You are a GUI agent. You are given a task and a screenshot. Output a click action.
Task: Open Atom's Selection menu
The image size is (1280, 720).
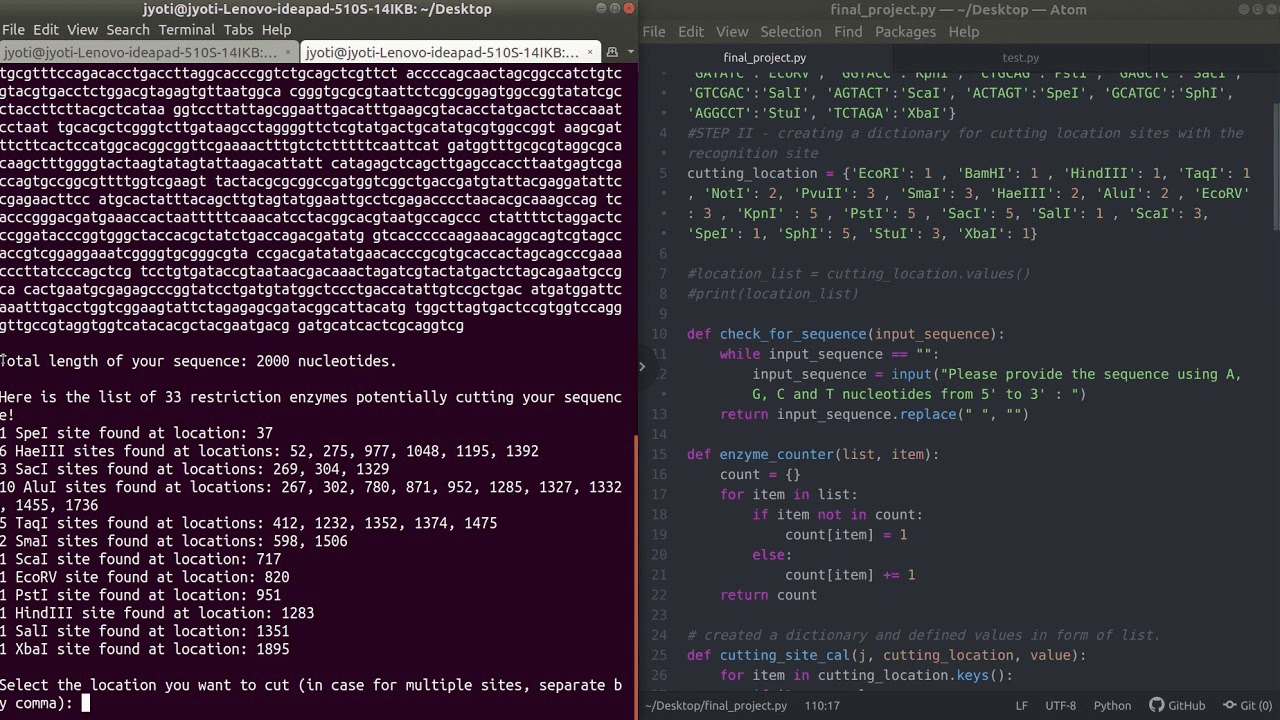[790, 31]
